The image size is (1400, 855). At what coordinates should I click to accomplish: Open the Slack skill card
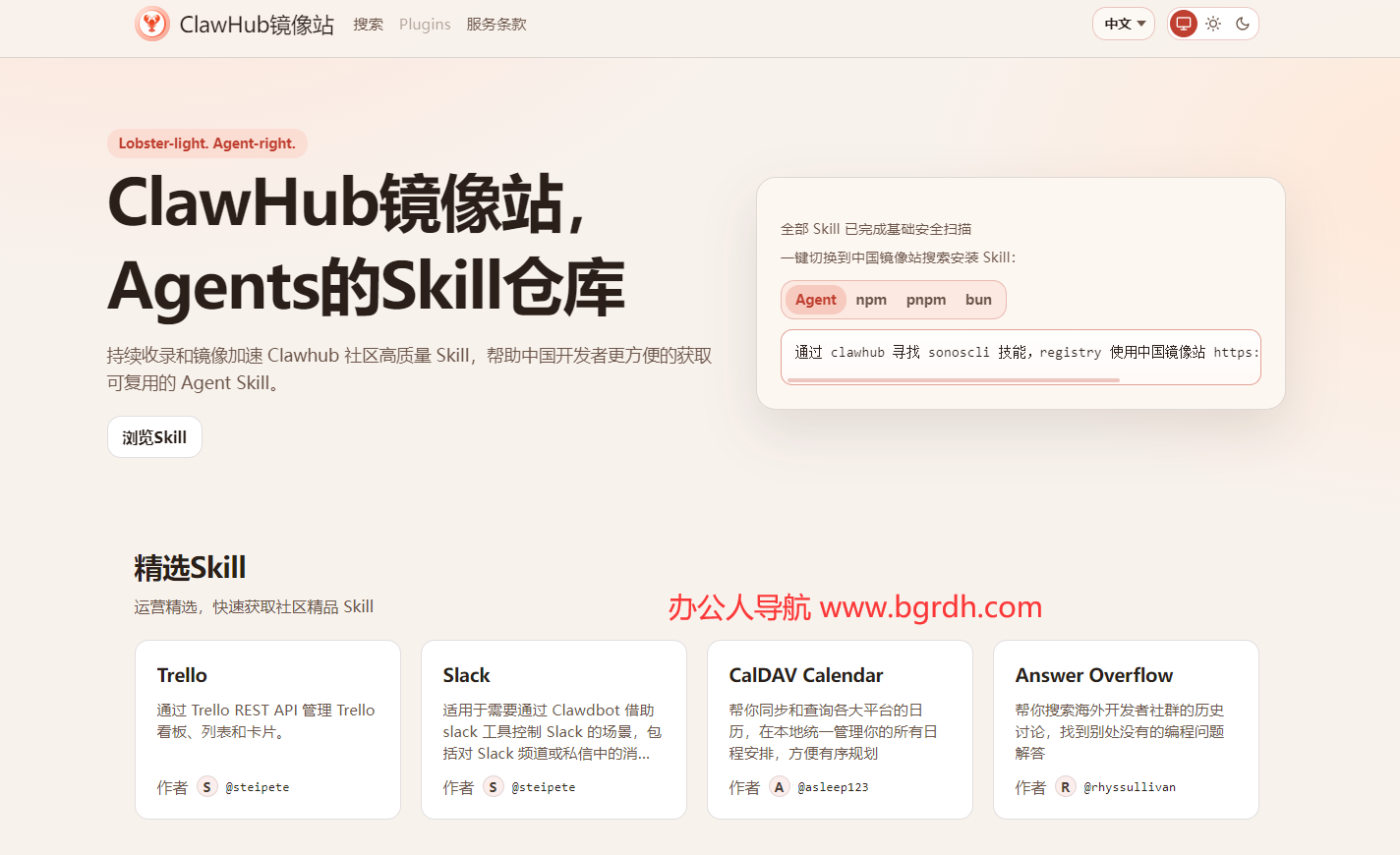(554, 729)
